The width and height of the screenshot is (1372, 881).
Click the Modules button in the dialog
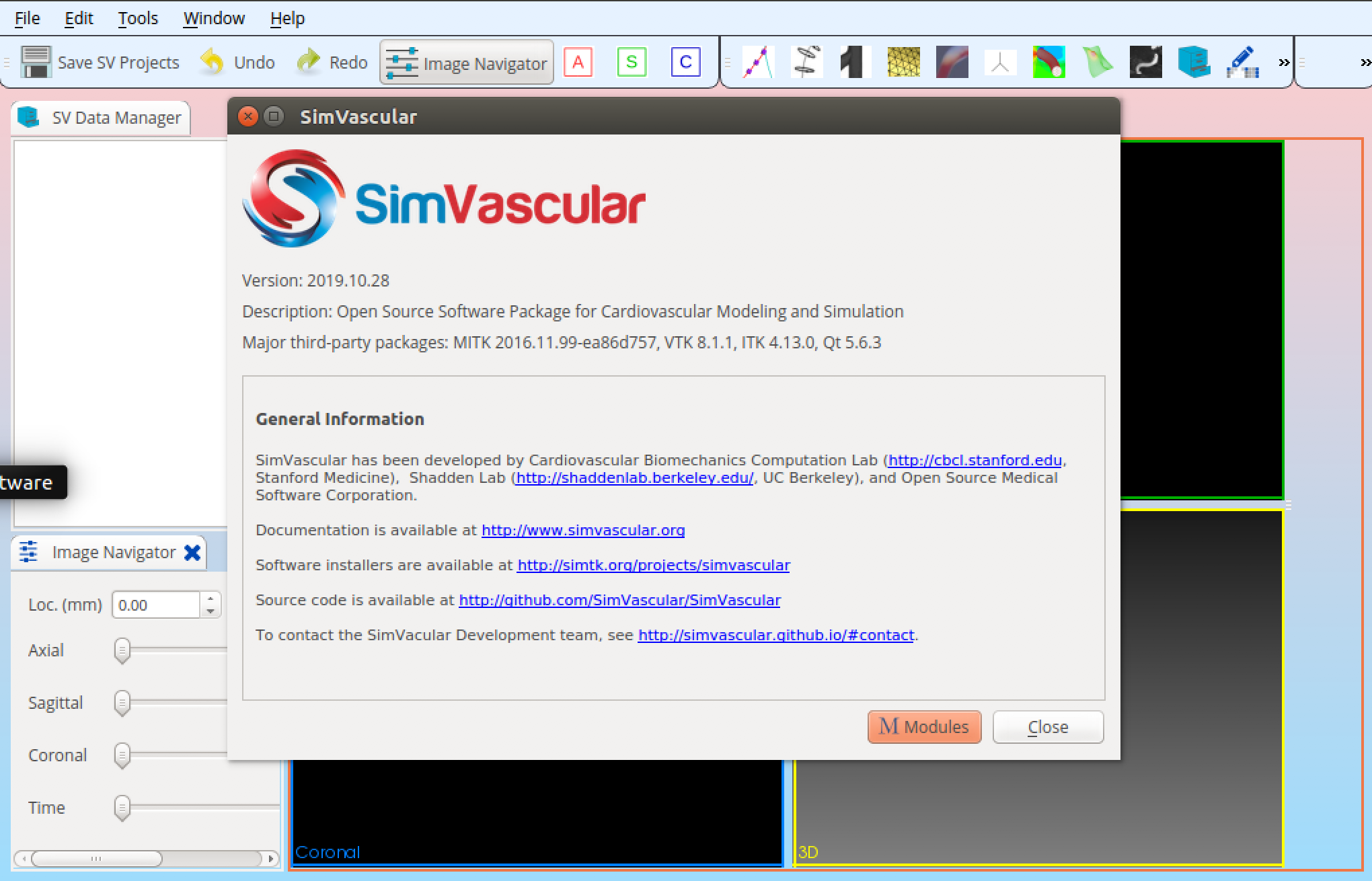tap(924, 727)
